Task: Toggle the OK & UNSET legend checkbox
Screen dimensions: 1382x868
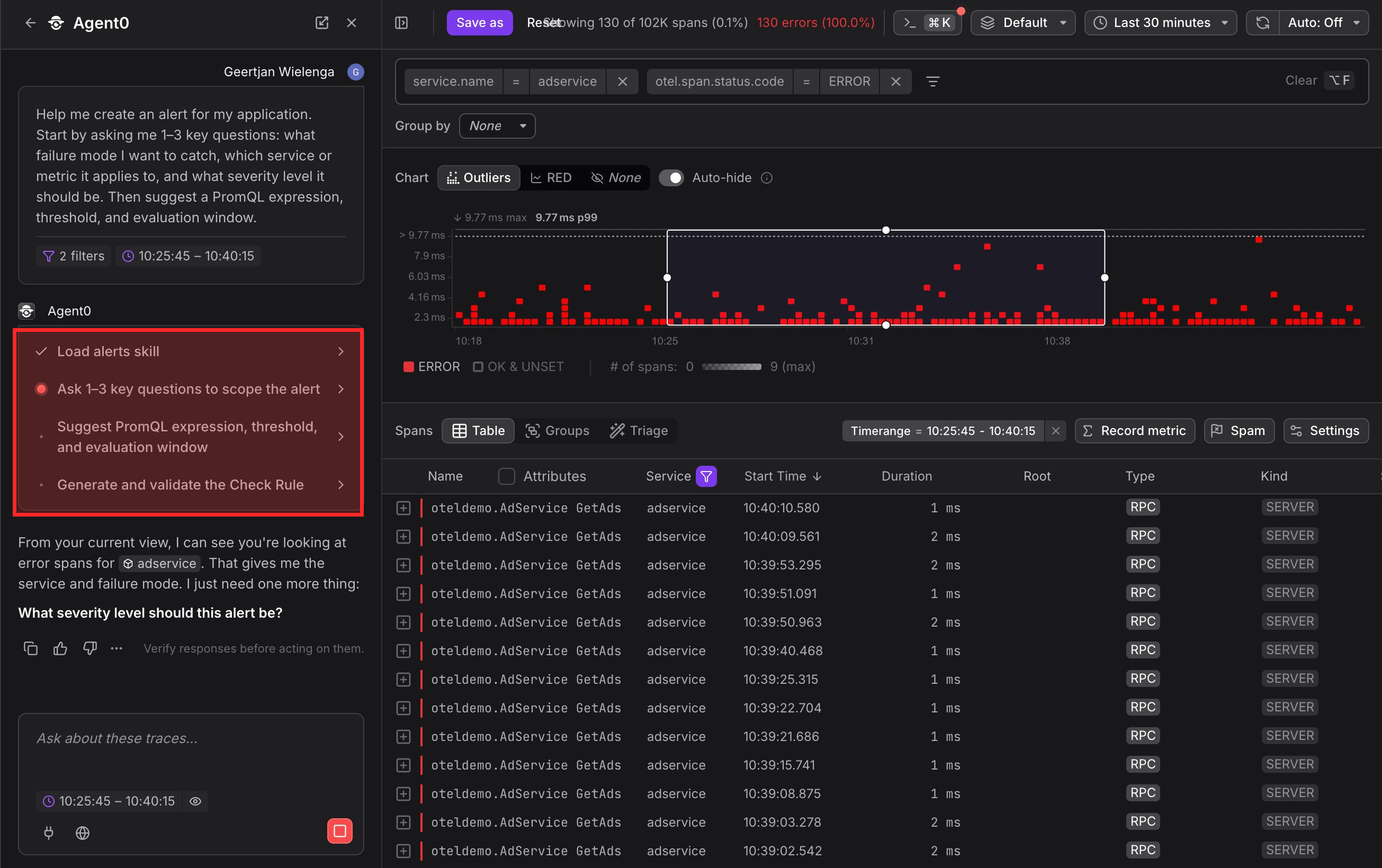Action: (478, 367)
